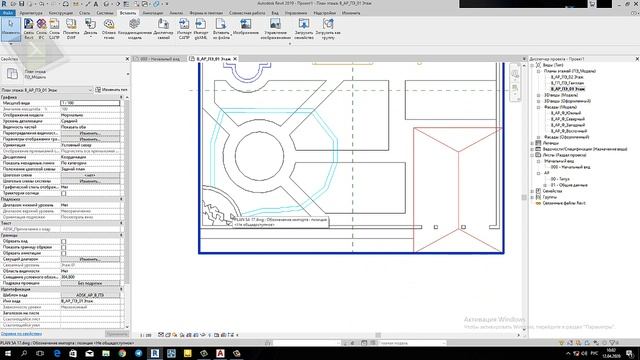
Task: Select Связанные файлы Revit in project browser
Action: pyautogui.click(x=564, y=203)
